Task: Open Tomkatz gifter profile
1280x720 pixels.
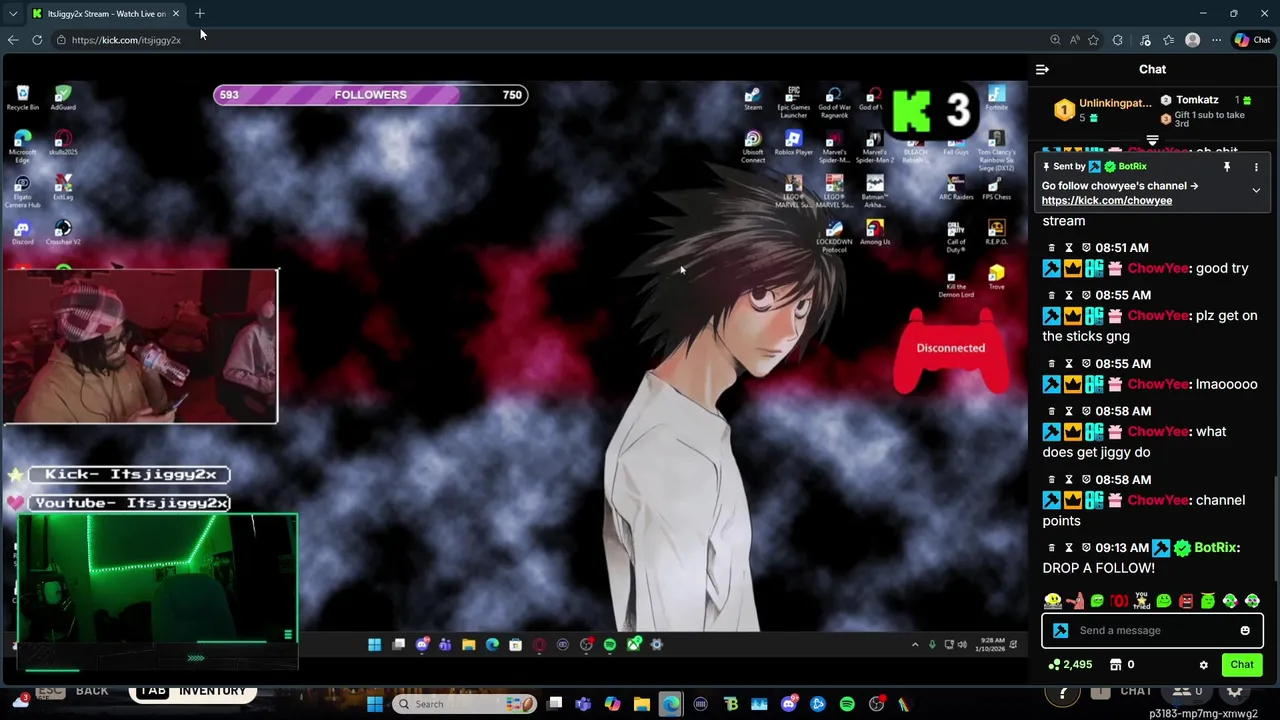Action: tap(1197, 100)
